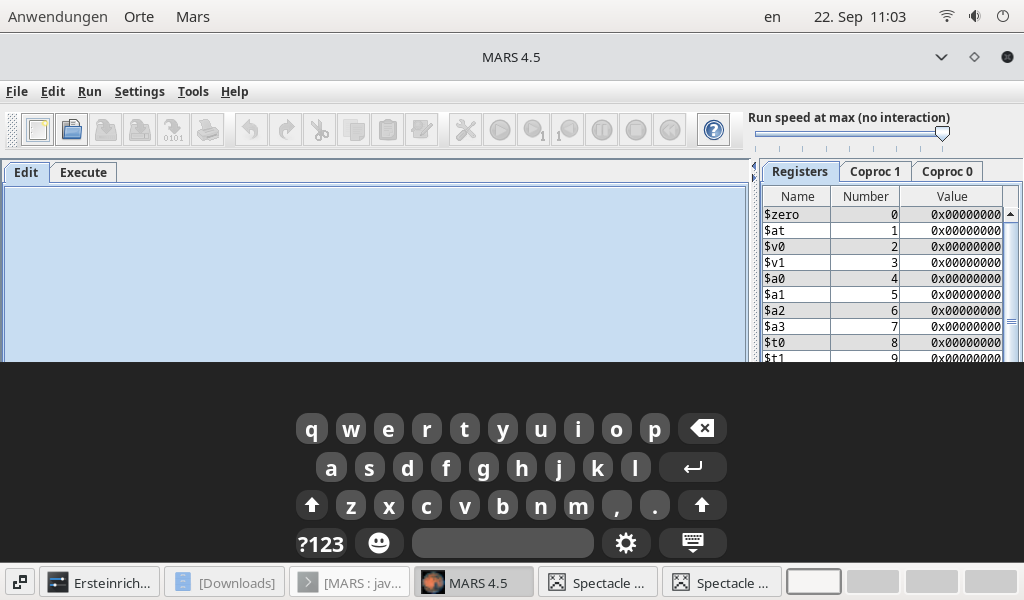This screenshot has height=600, width=1024.
Task: Redo the last undone edit
Action: point(283,129)
